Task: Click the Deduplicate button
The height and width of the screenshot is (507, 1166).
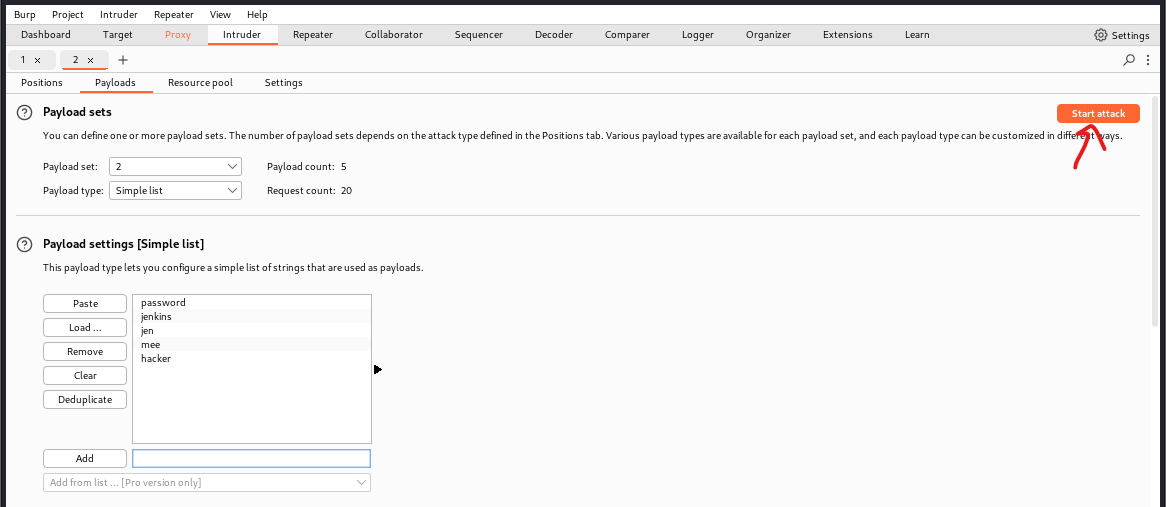Action: click(x=85, y=400)
